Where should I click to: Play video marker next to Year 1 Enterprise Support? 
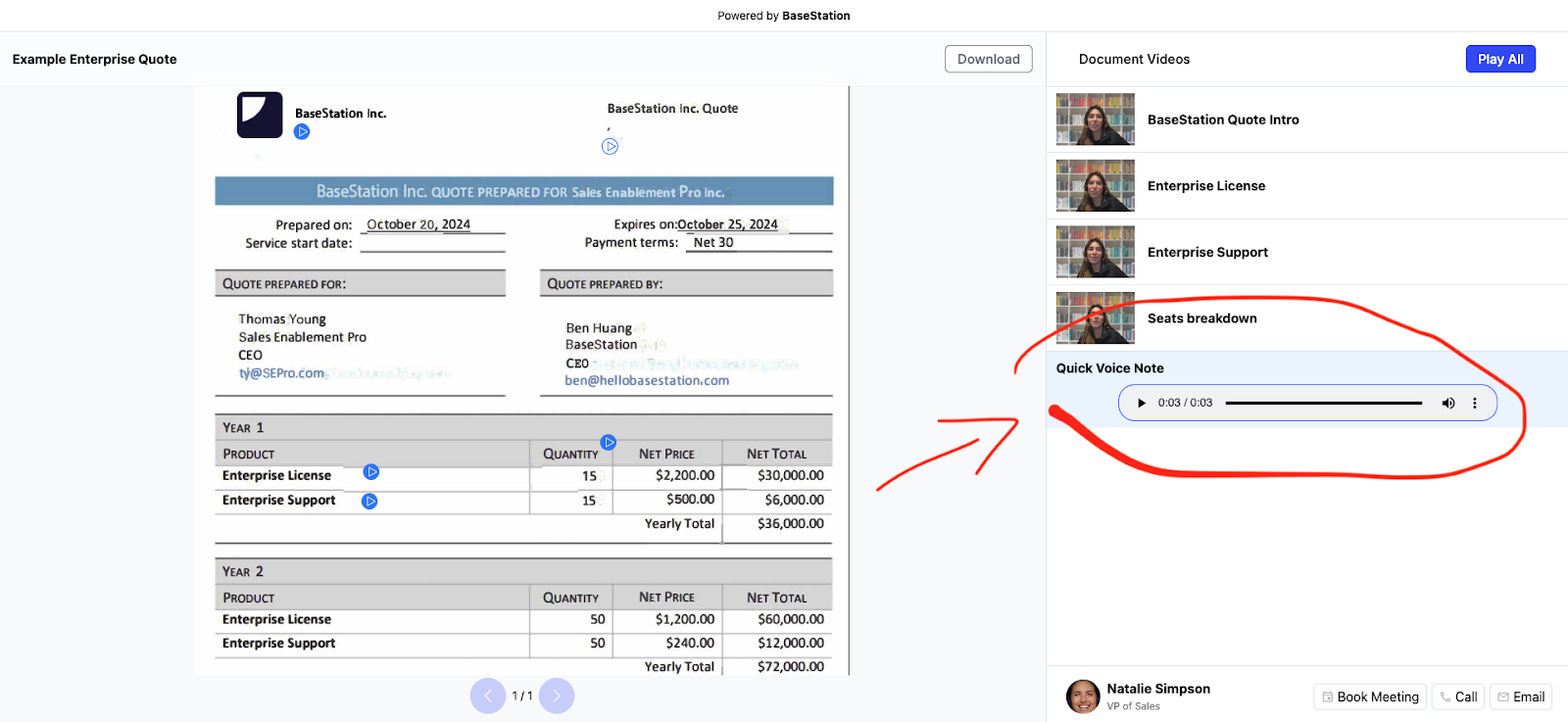point(369,502)
